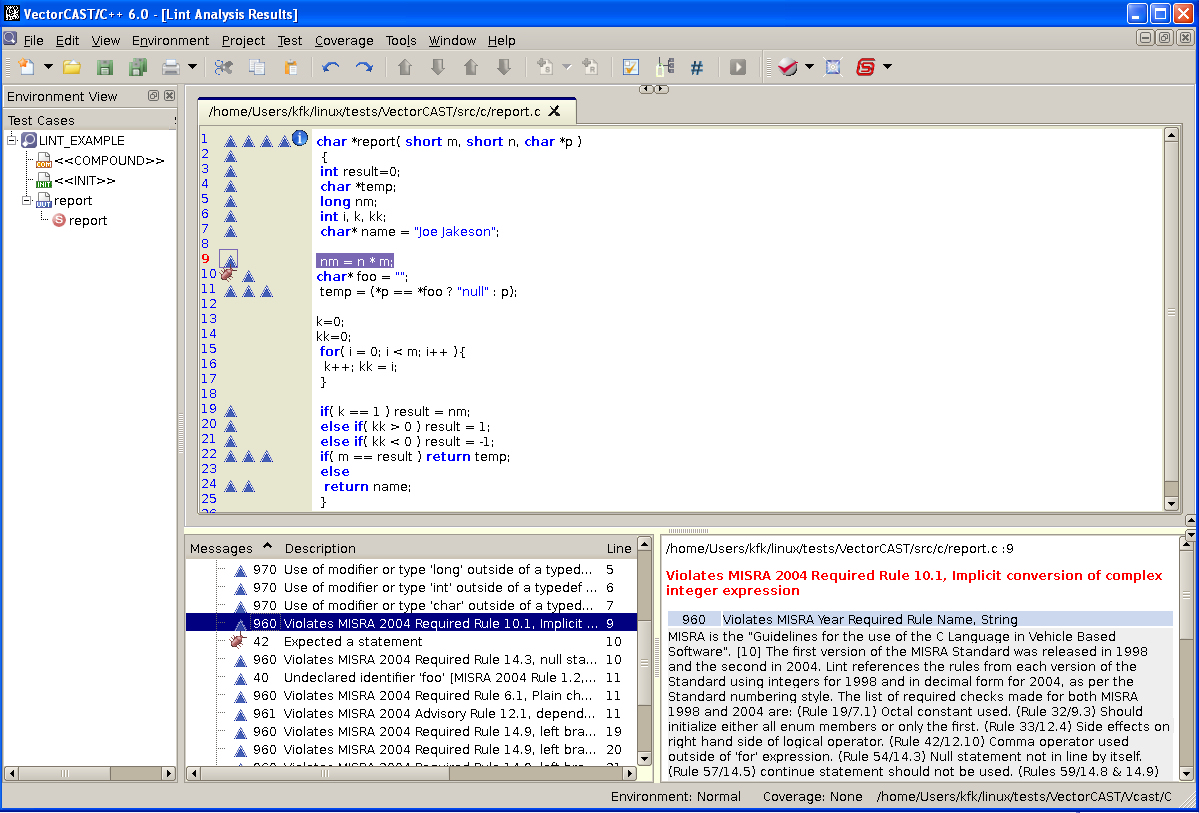Open the New file dropdown arrow
Image resolution: width=1199 pixels, height=813 pixels.
pyautogui.click(x=48, y=67)
